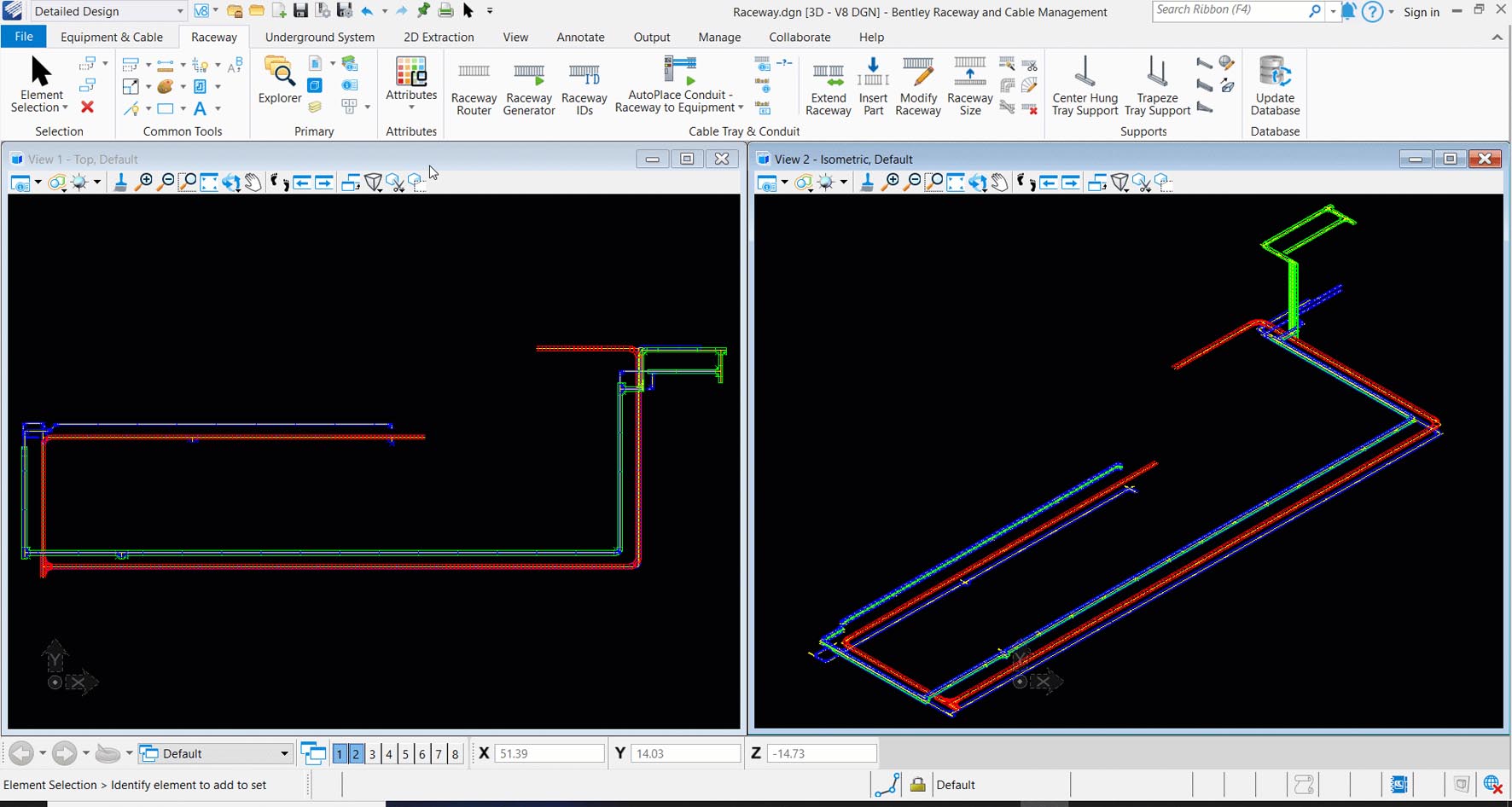Open the 2D Extraction ribbon tab

(x=439, y=38)
